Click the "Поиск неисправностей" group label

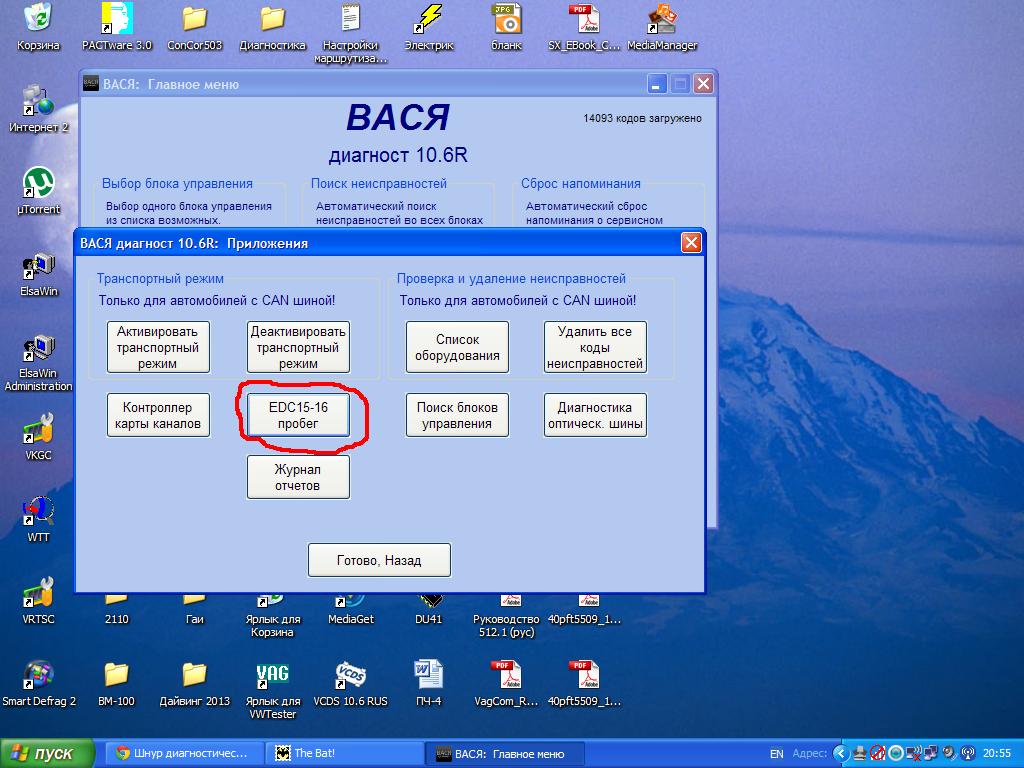coord(379,184)
